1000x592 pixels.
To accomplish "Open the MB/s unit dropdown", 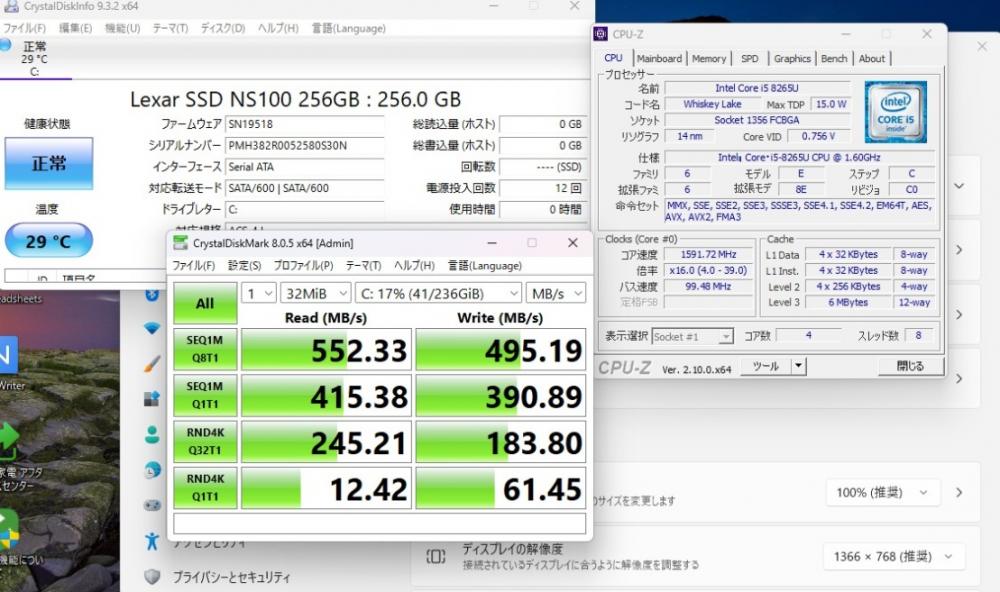I will (555, 293).
